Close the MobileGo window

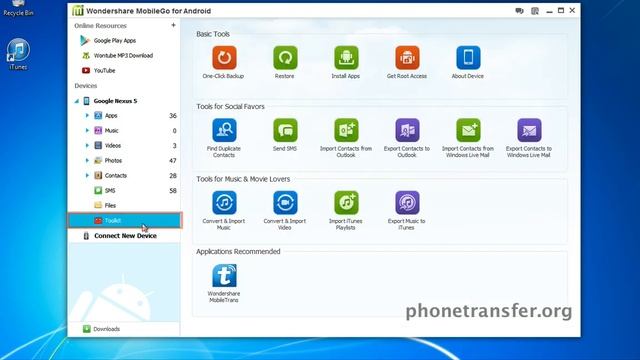(x=572, y=11)
